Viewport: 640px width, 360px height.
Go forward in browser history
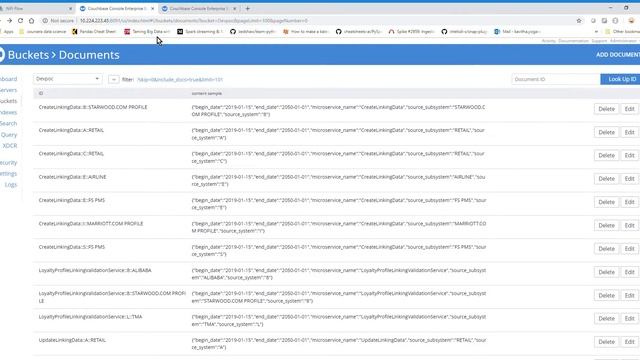click(x=9, y=20)
